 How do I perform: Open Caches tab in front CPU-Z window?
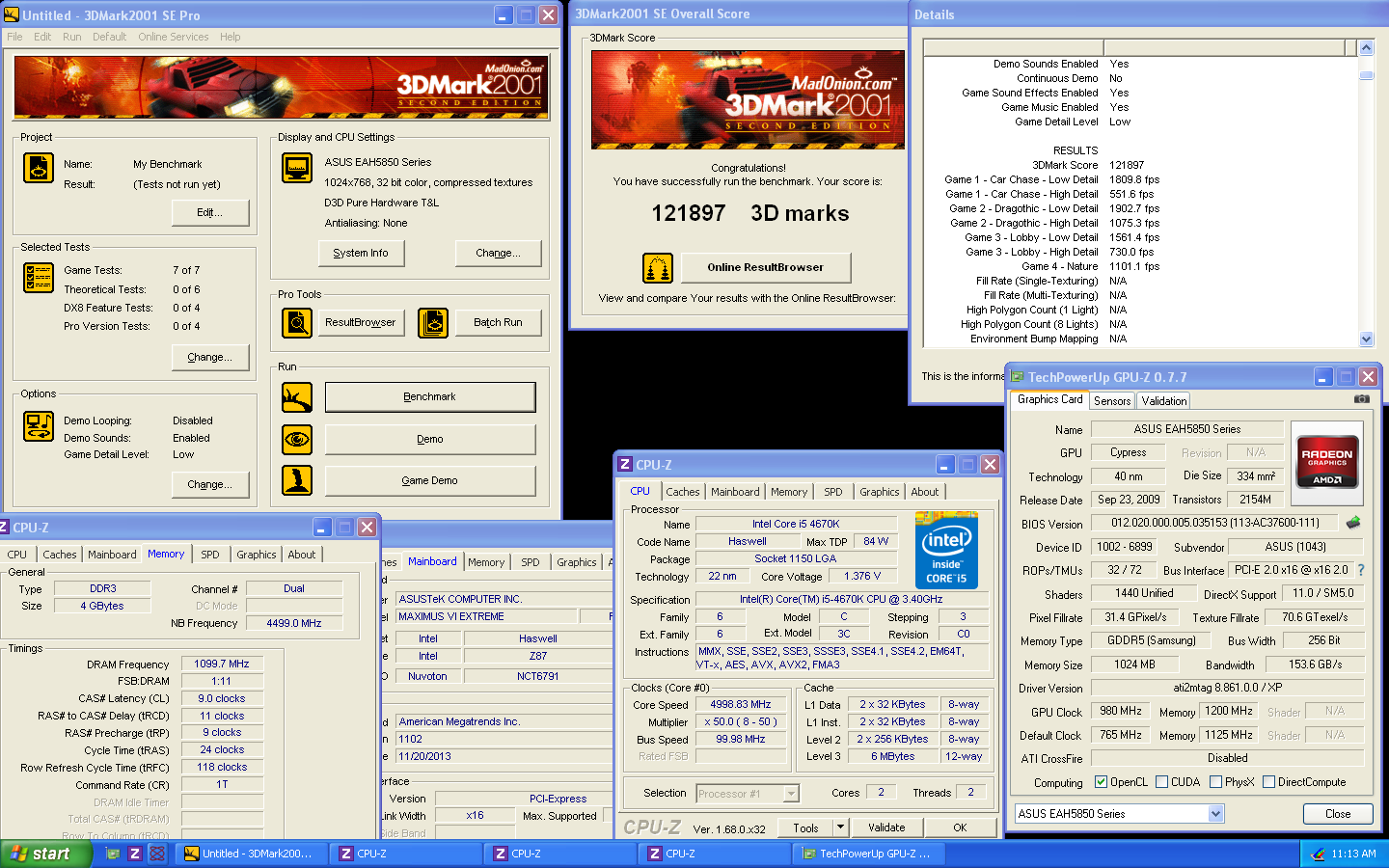[x=683, y=492]
